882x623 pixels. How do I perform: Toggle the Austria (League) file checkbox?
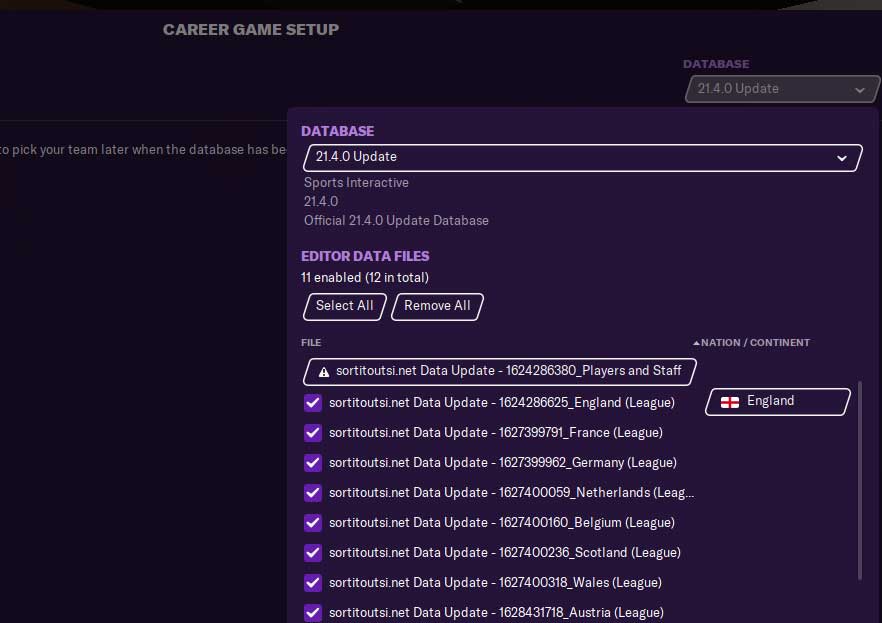313,613
